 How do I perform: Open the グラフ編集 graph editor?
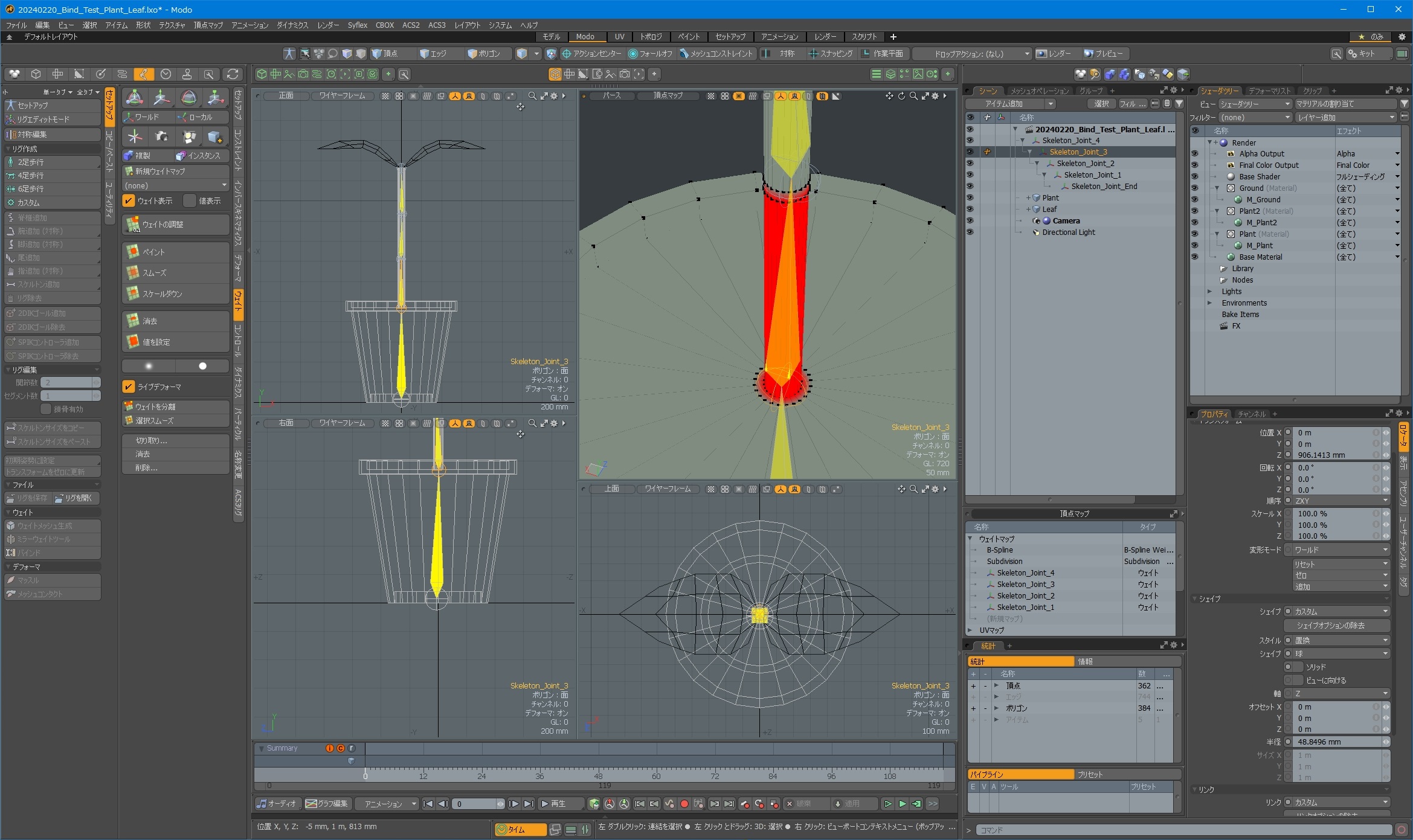(x=327, y=804)
